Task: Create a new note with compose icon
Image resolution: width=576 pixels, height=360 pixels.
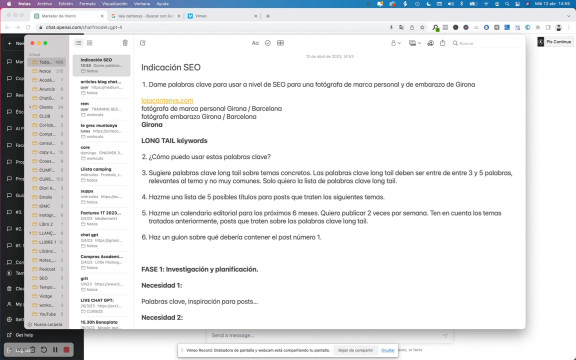Action: tap(143, 43)
